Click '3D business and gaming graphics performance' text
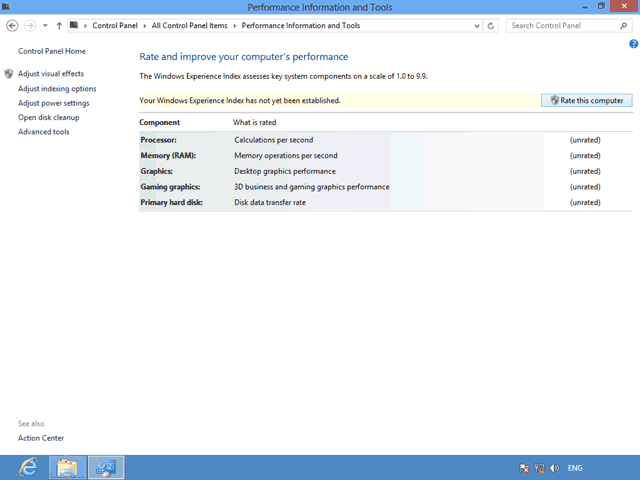 coord(312,187)
